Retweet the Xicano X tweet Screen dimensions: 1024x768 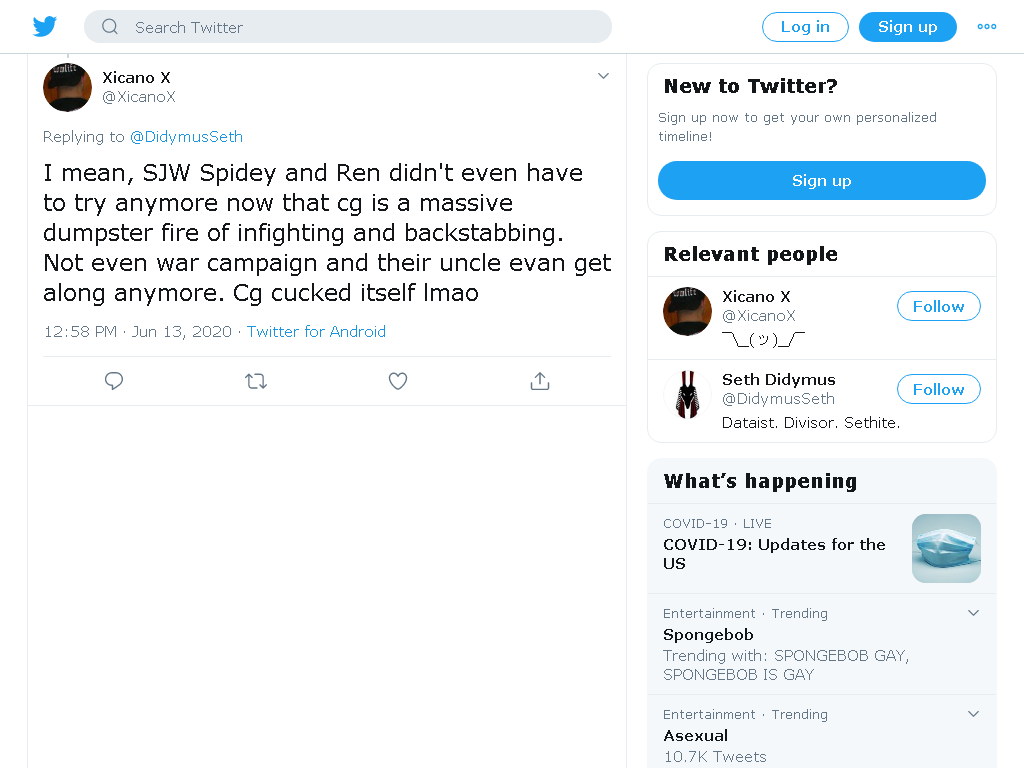pos(256,381)
